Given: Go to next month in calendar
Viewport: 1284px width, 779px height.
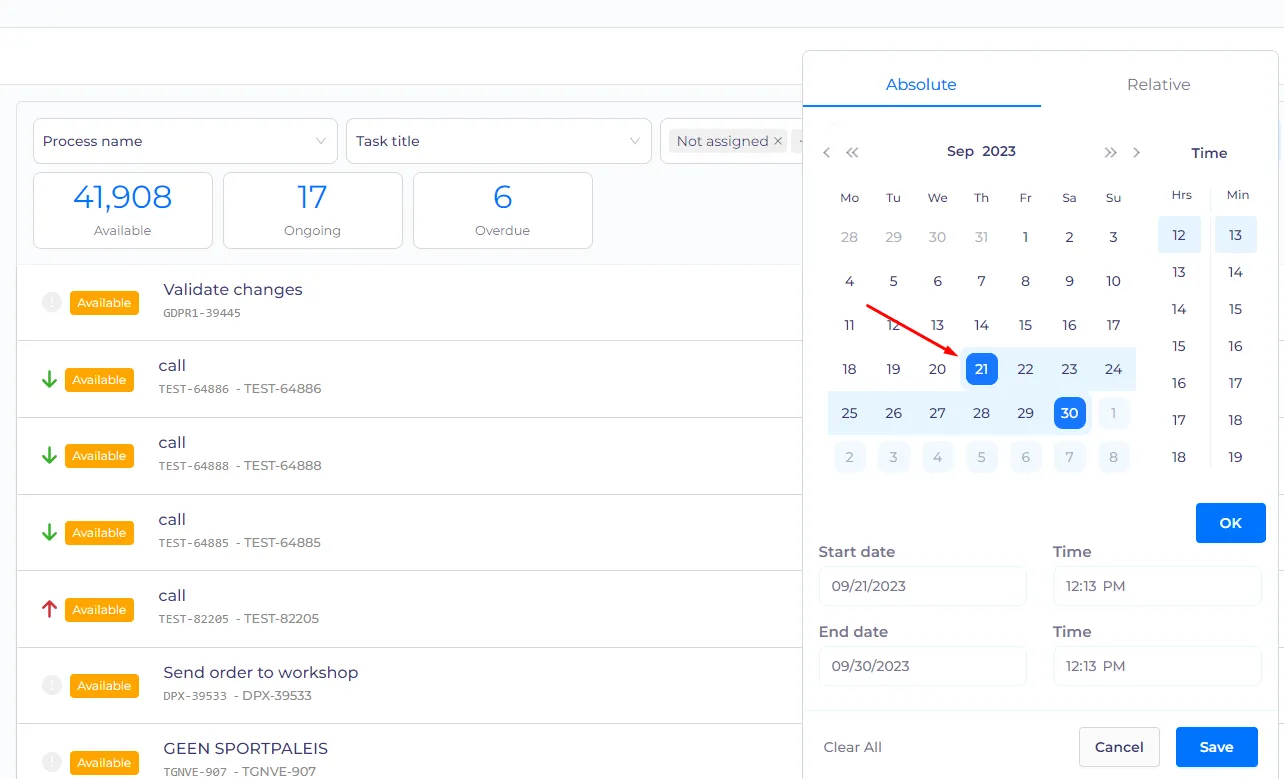Looking at the screenshot, I should coord(1136,153).
